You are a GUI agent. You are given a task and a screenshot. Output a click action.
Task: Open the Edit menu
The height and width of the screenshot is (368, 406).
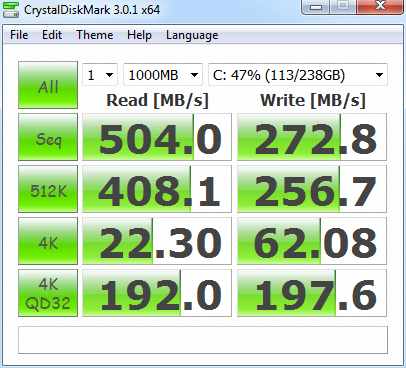(52, 35)
